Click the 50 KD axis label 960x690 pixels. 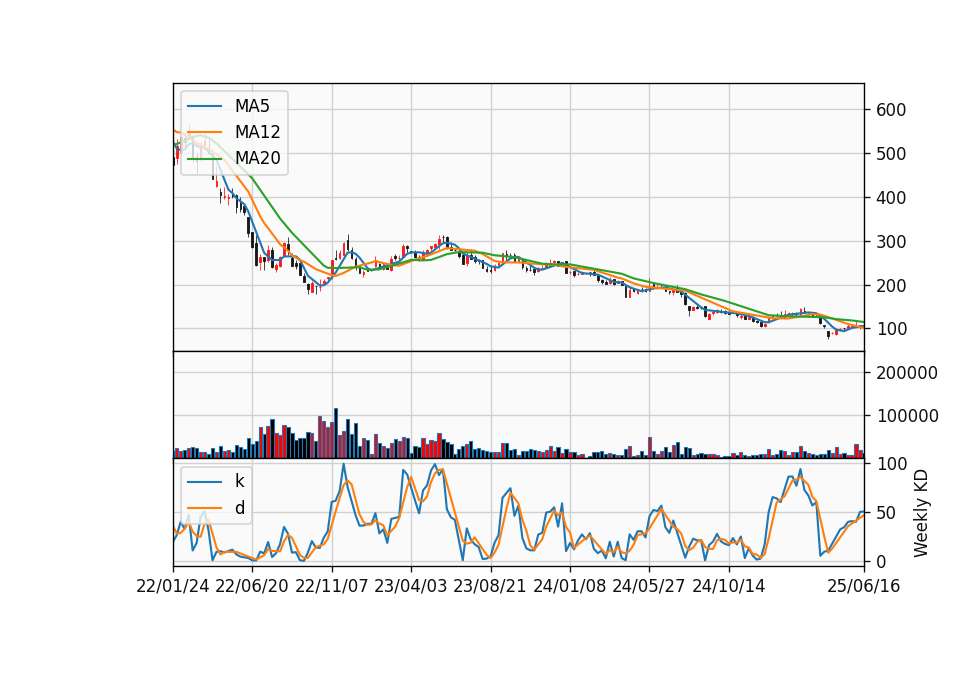point(886,513)
